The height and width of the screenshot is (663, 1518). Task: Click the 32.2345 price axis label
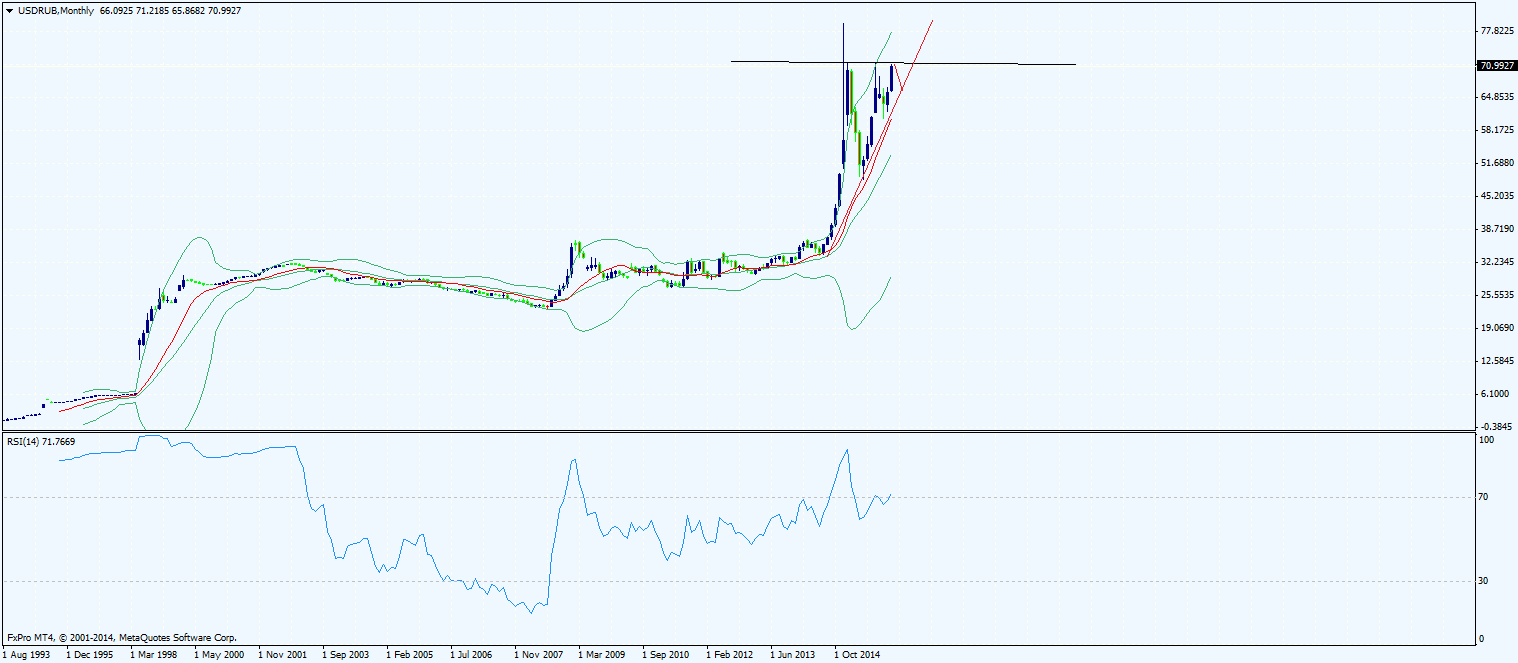point(1495,262)
